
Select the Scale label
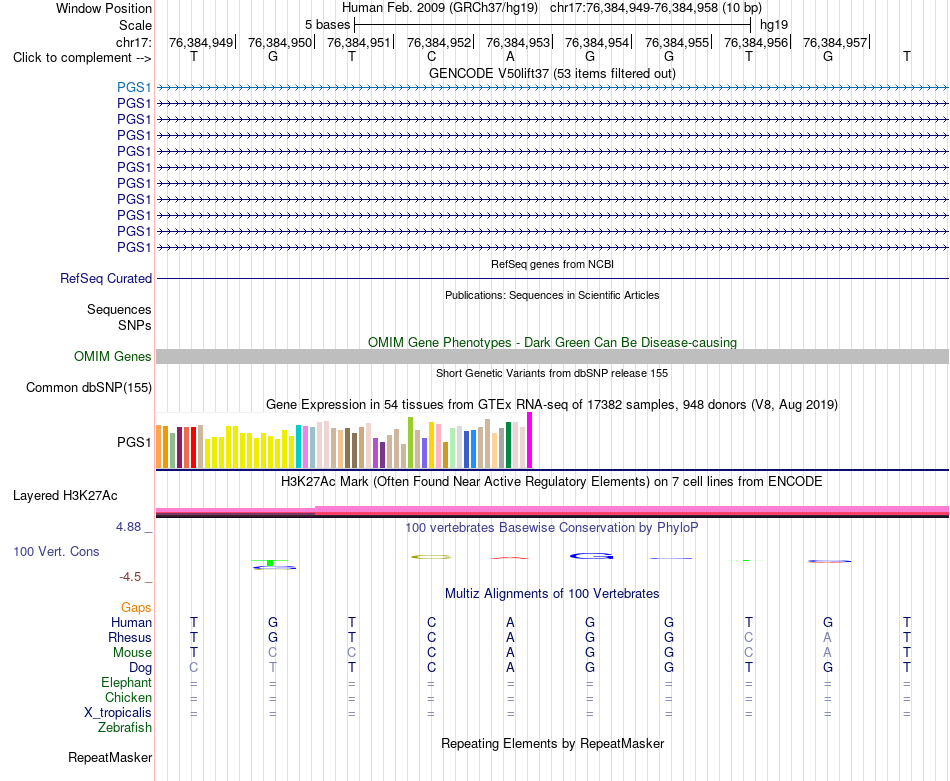pyautogui.click(x=136, y=25)
